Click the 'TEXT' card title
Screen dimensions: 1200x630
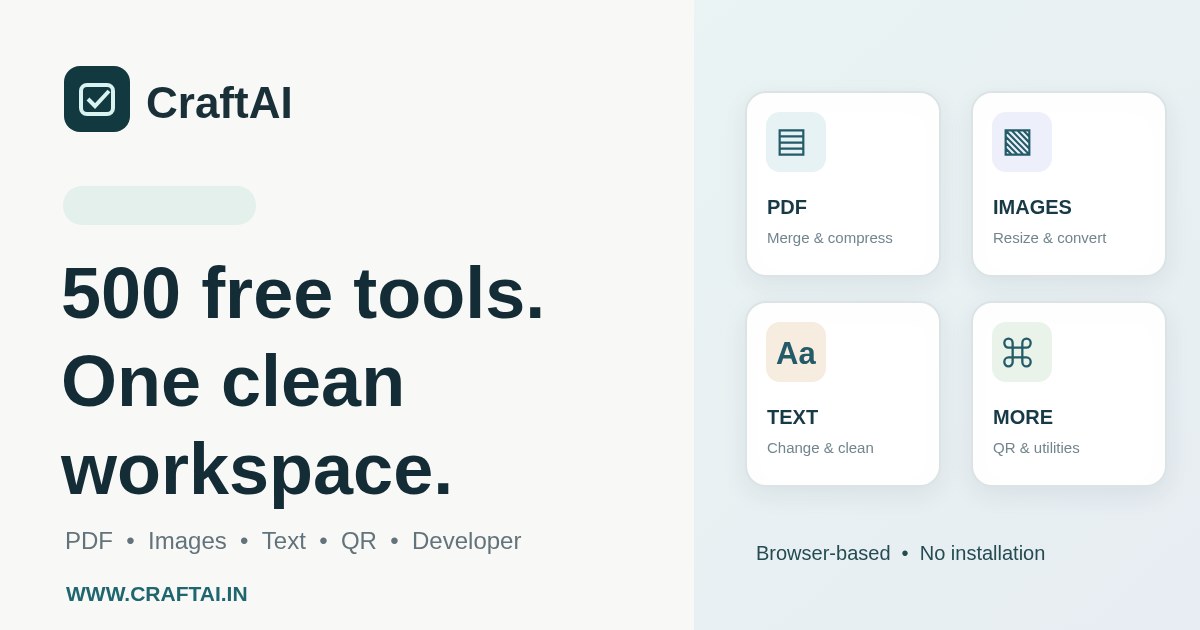pyautogui.click(x=792, y=417)
